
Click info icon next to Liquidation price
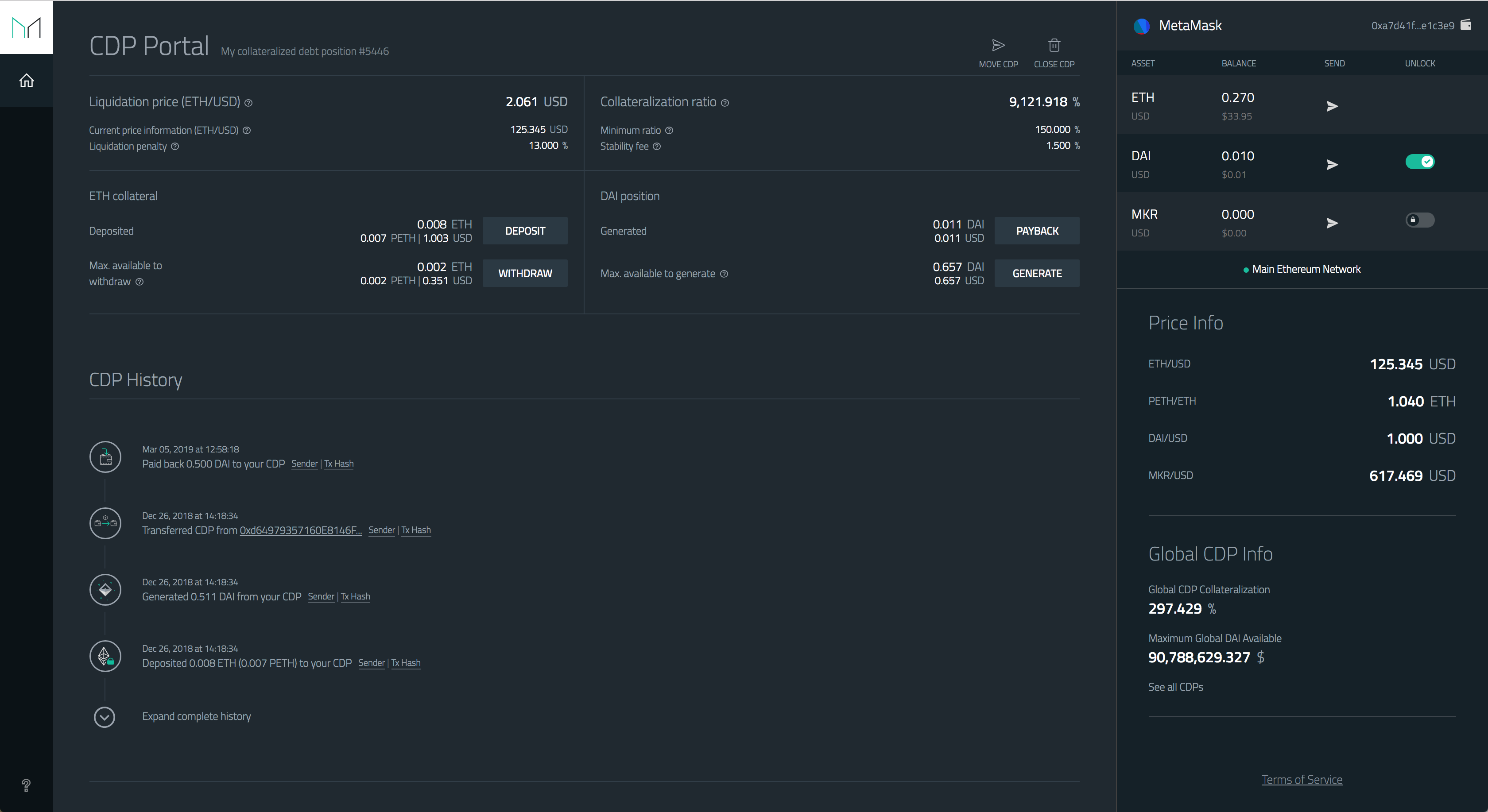[x=248, y=103]
